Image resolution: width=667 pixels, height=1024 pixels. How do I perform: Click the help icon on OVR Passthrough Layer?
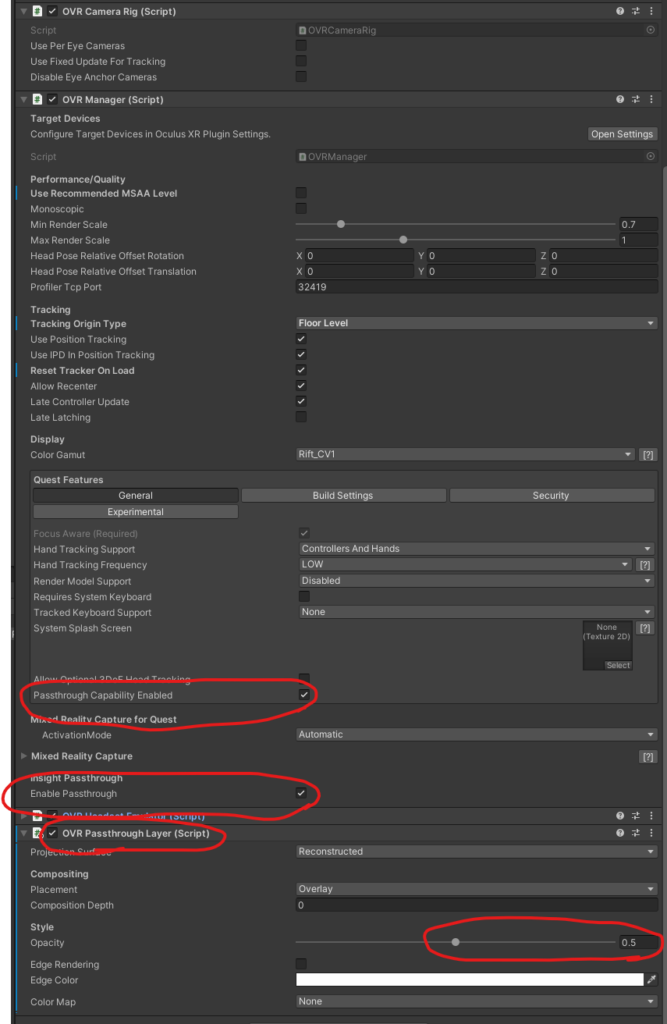(621, 833)
